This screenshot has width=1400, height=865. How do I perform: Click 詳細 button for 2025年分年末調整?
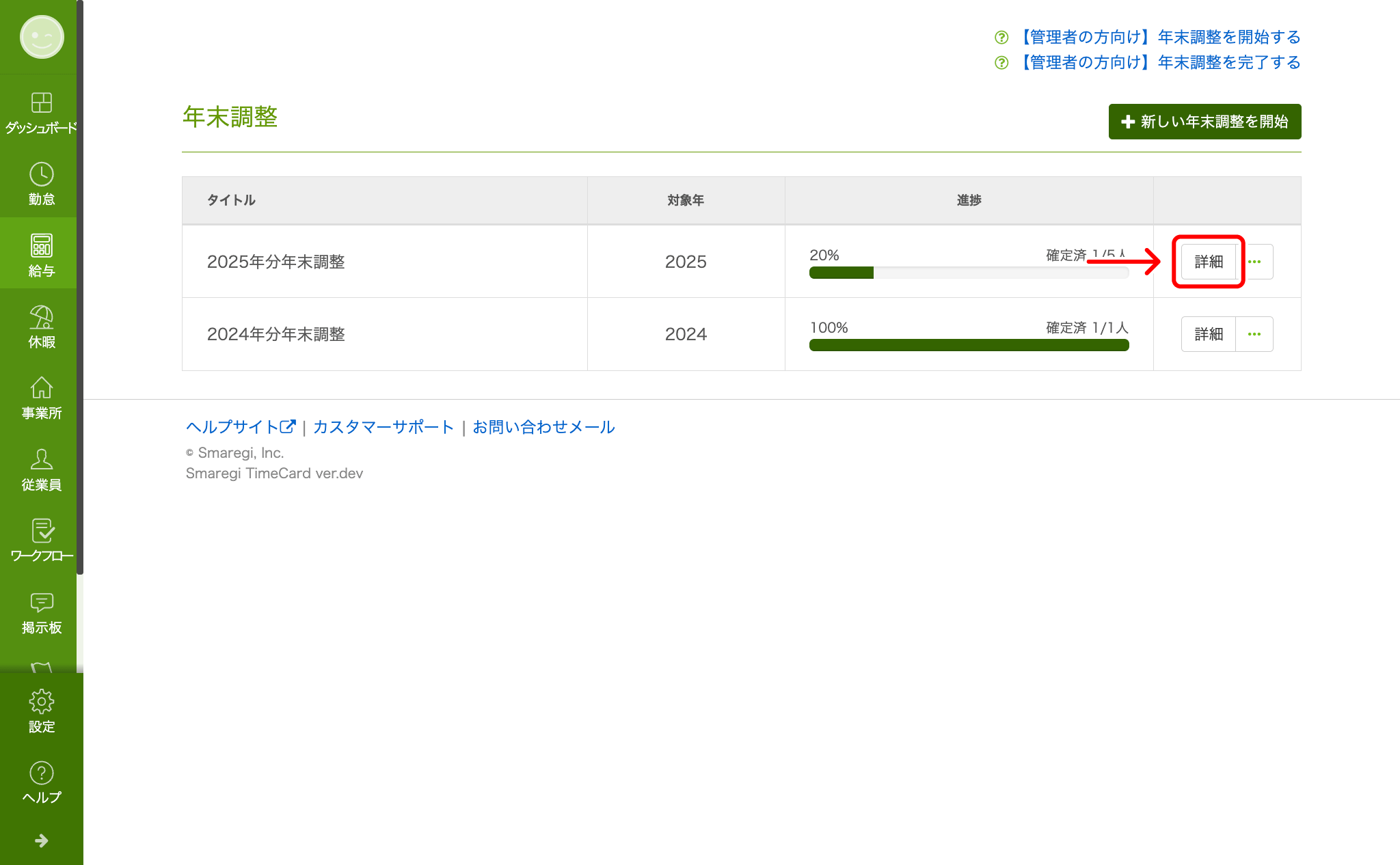[x=1208, y=262]
